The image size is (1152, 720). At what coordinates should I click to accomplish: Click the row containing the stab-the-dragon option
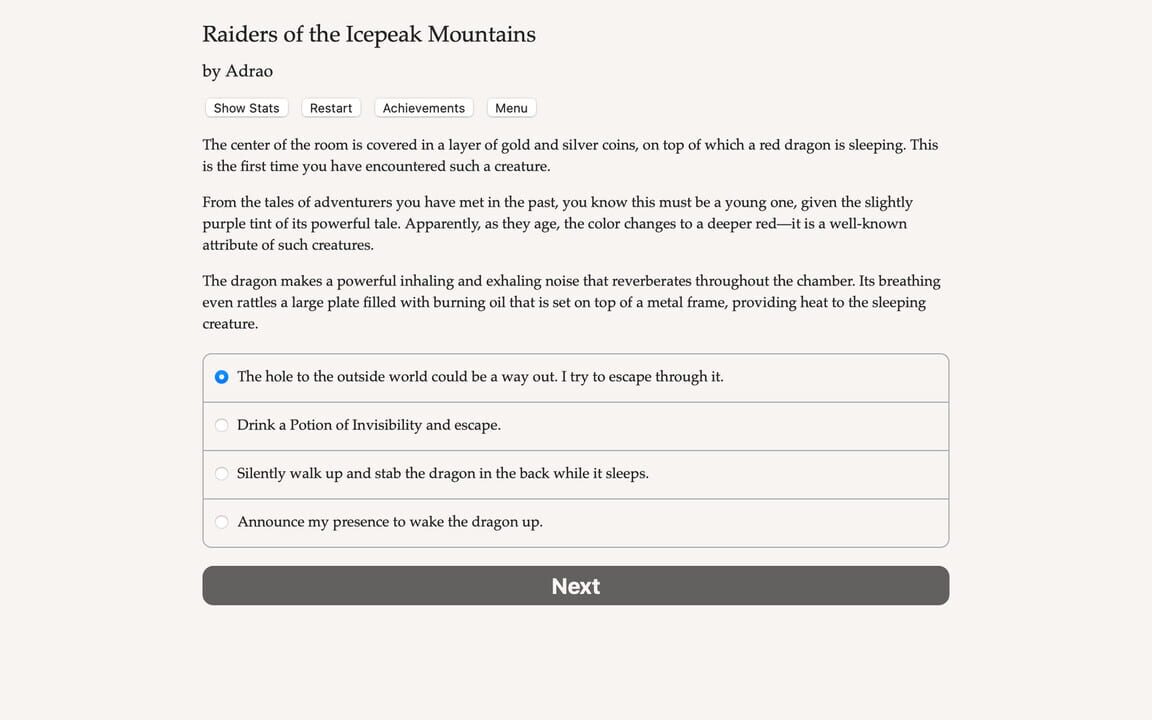[575, 473]
